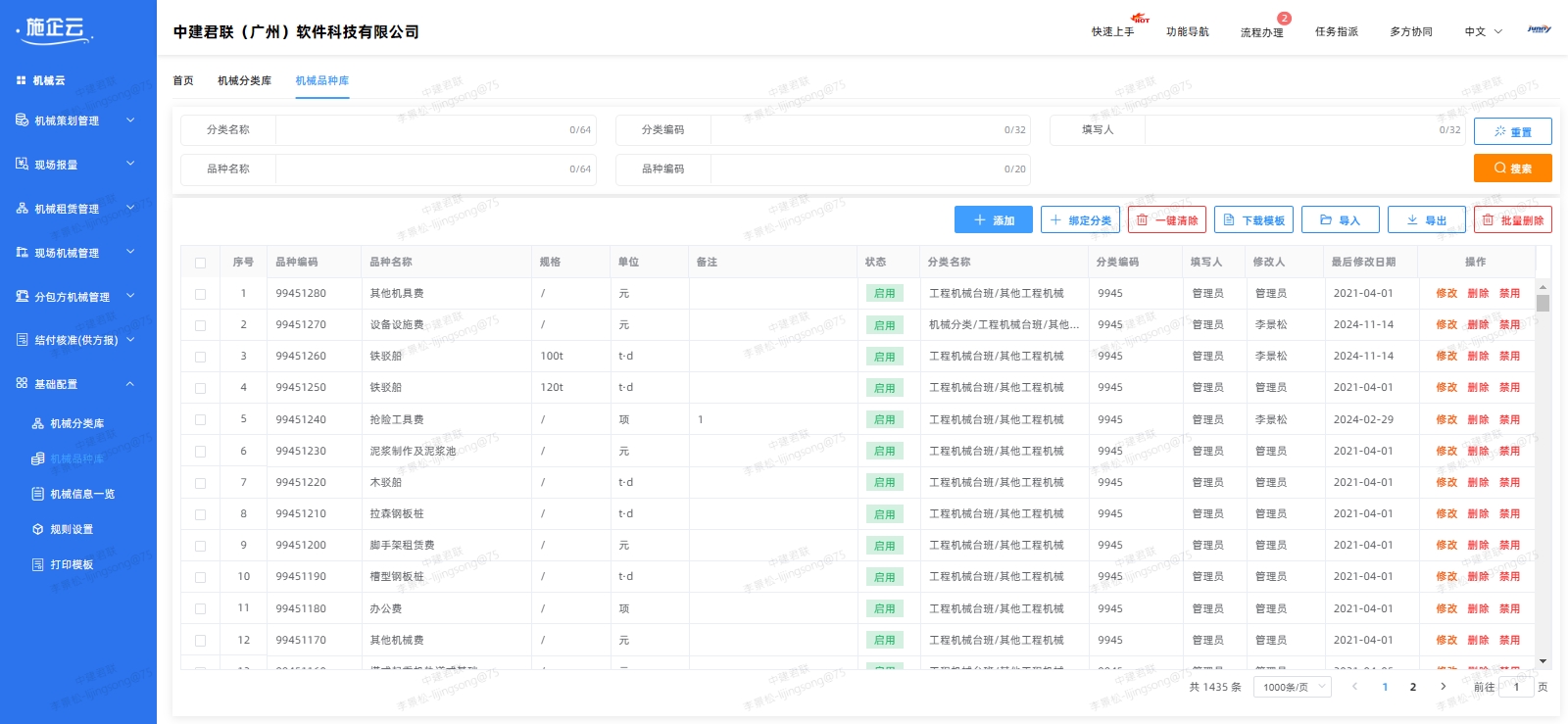The width and height of the screenshot is (1568, 724).
Task: Click the blue 添加 button
Action: coord(993,220)
